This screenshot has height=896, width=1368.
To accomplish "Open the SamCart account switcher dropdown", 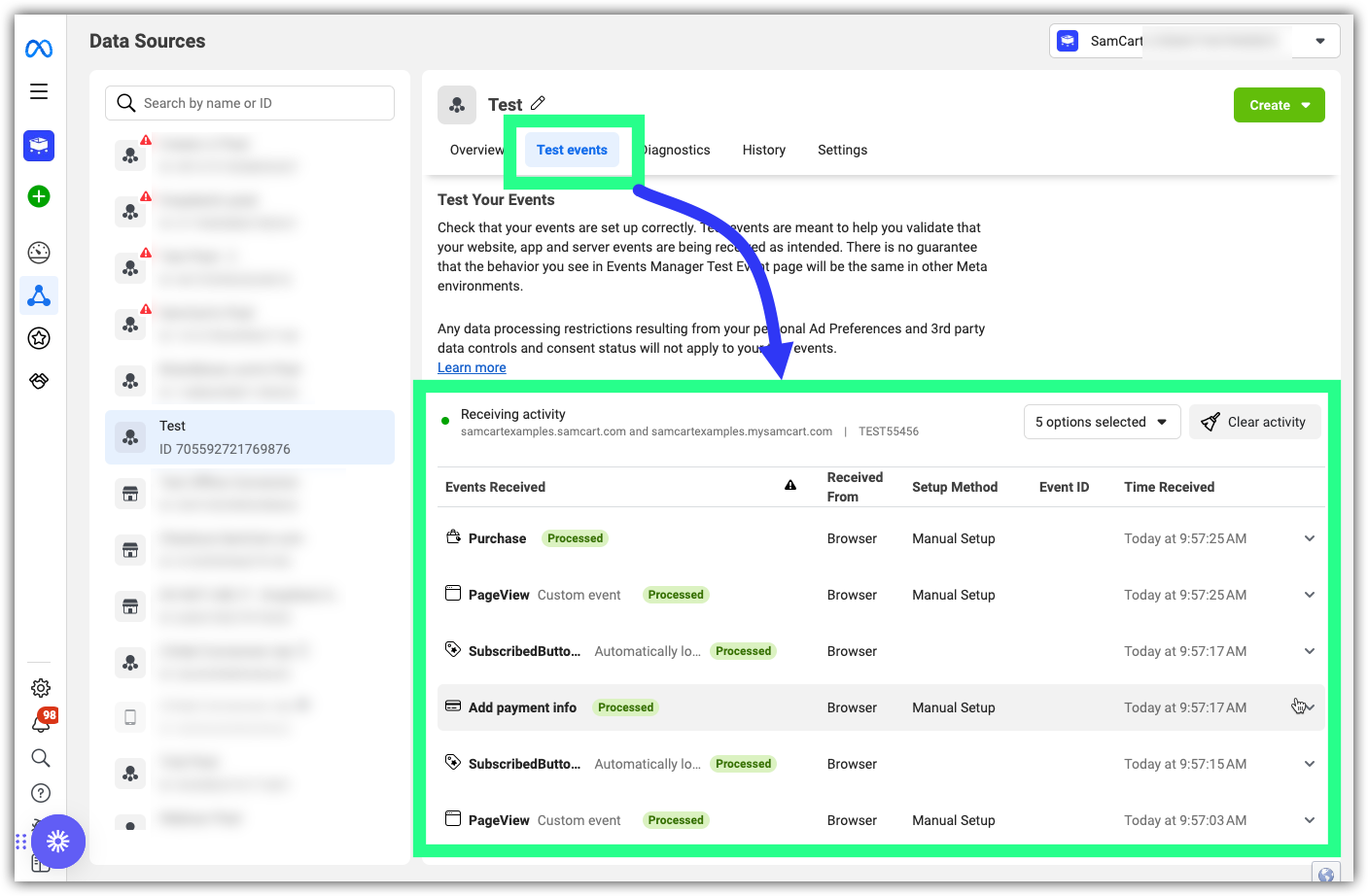I will pyautogui.click(x=1318, y=41).
